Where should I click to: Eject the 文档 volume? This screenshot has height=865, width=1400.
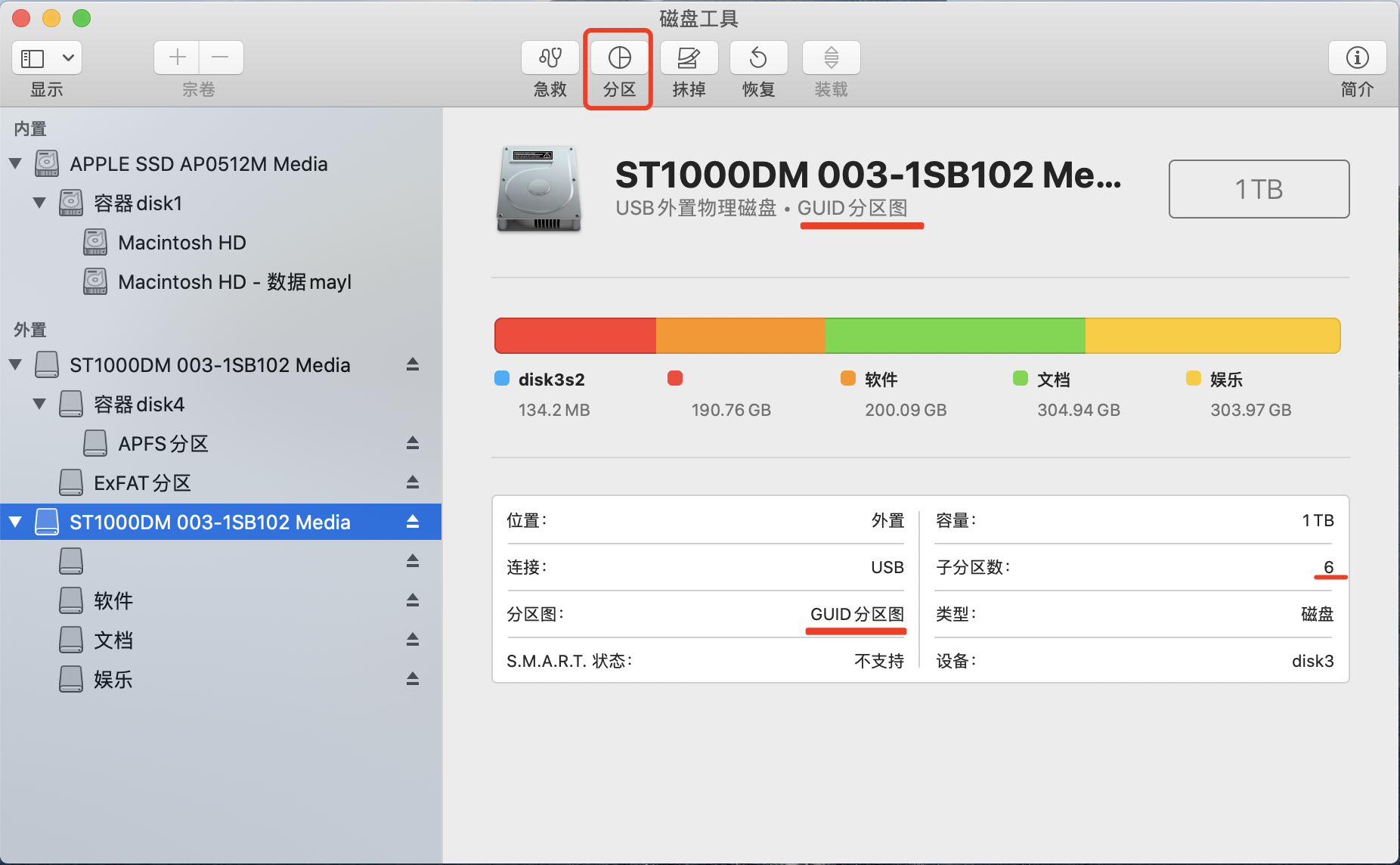pyautogui.click(x=413, y=640)
